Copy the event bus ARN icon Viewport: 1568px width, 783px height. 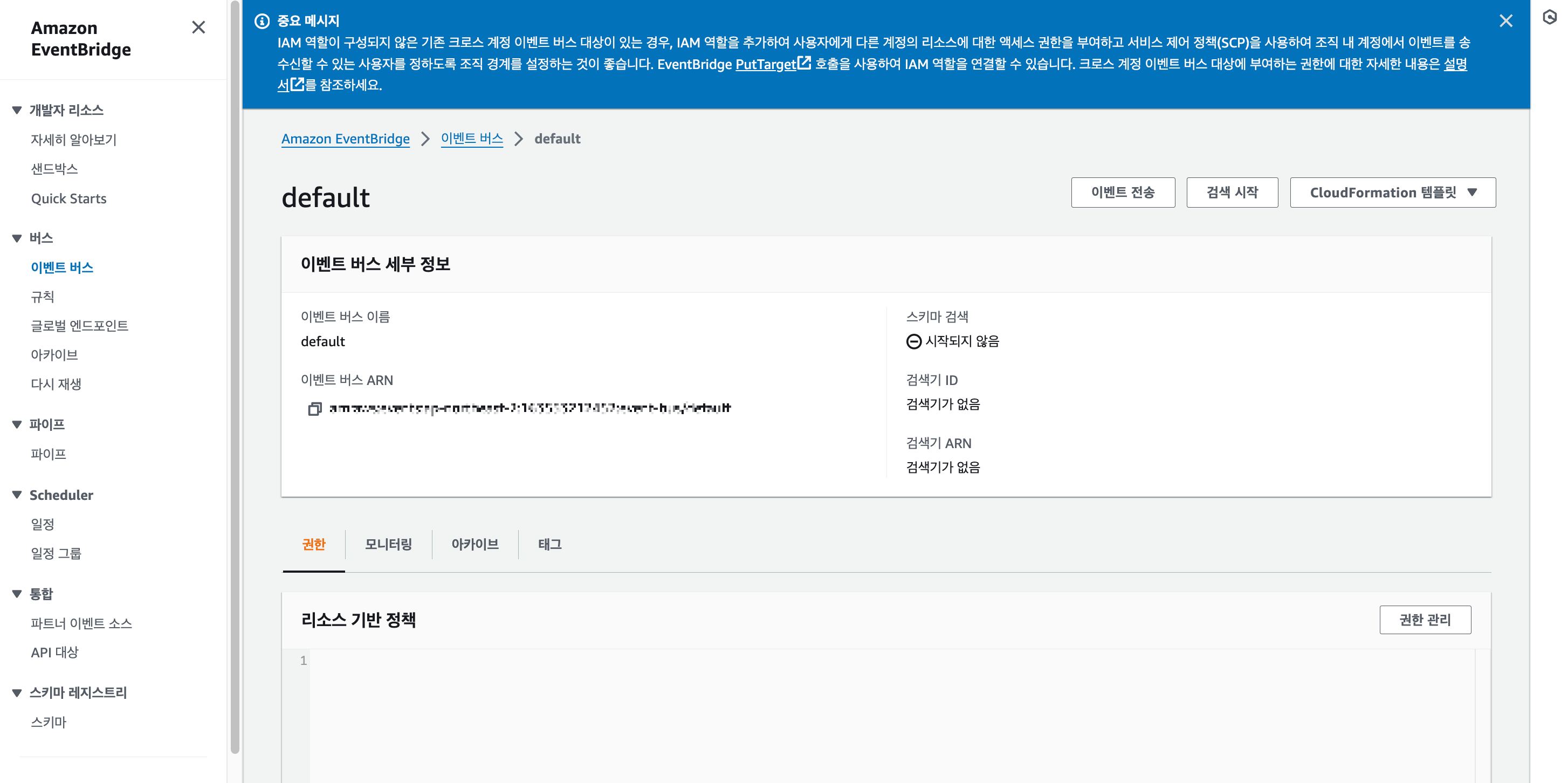click(x=314, y=409)
